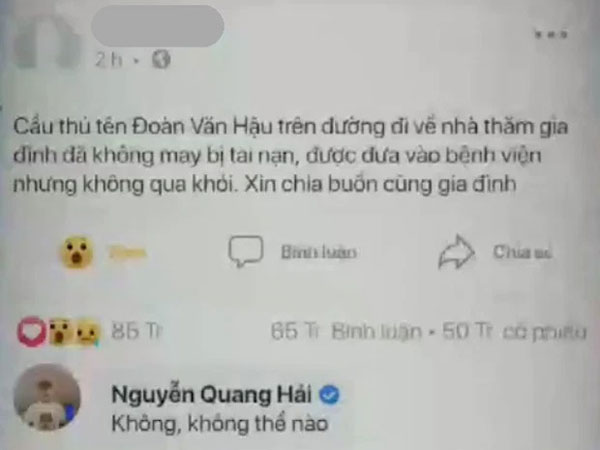Click the heart reaction in reaction summary

pos(31,331)
